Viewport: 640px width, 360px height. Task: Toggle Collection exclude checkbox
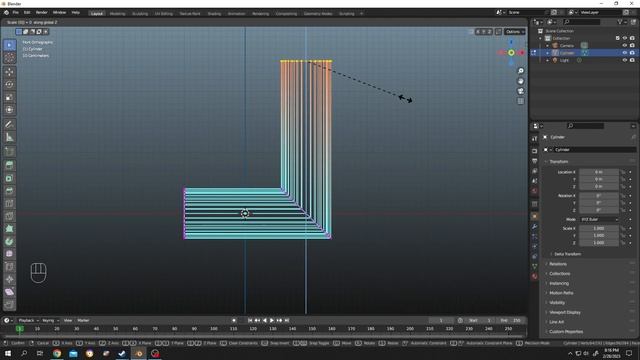pos(617,38)
